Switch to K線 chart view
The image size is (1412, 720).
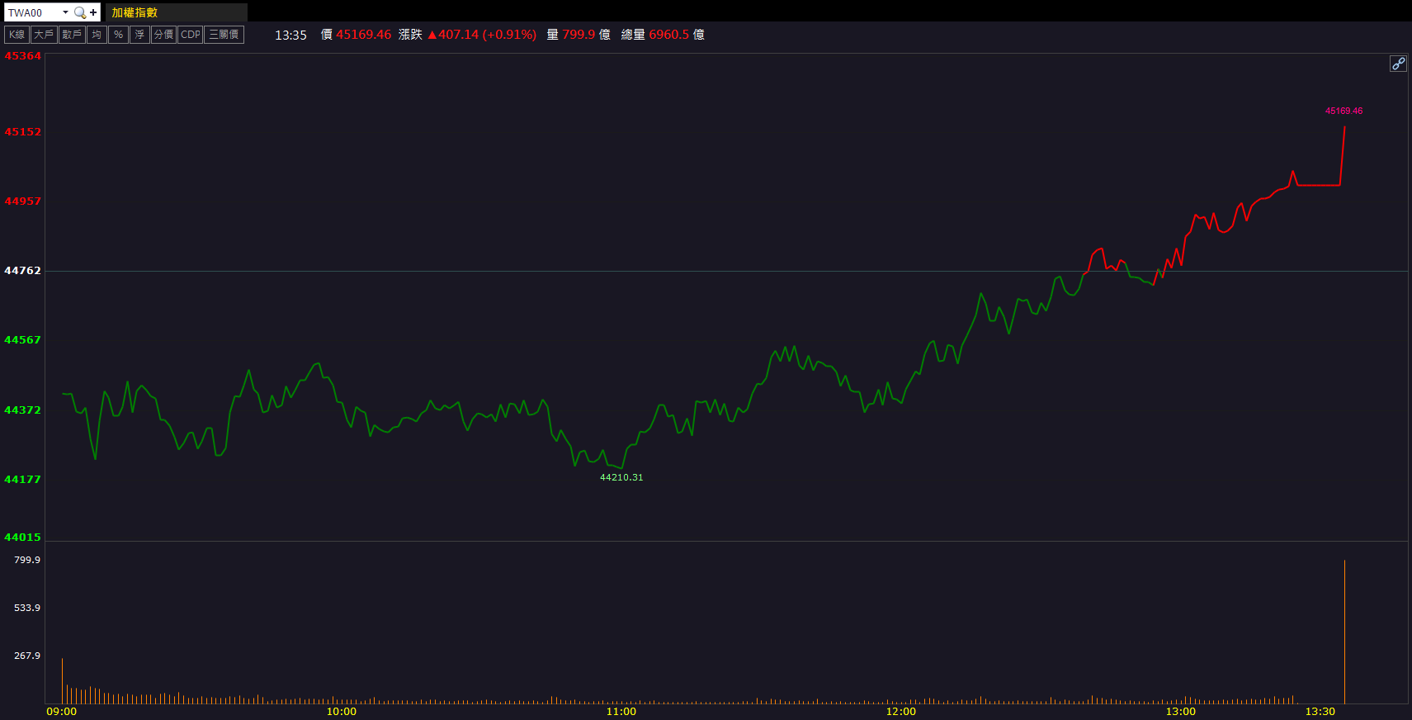pyautogui.click(x=16, y=34)
